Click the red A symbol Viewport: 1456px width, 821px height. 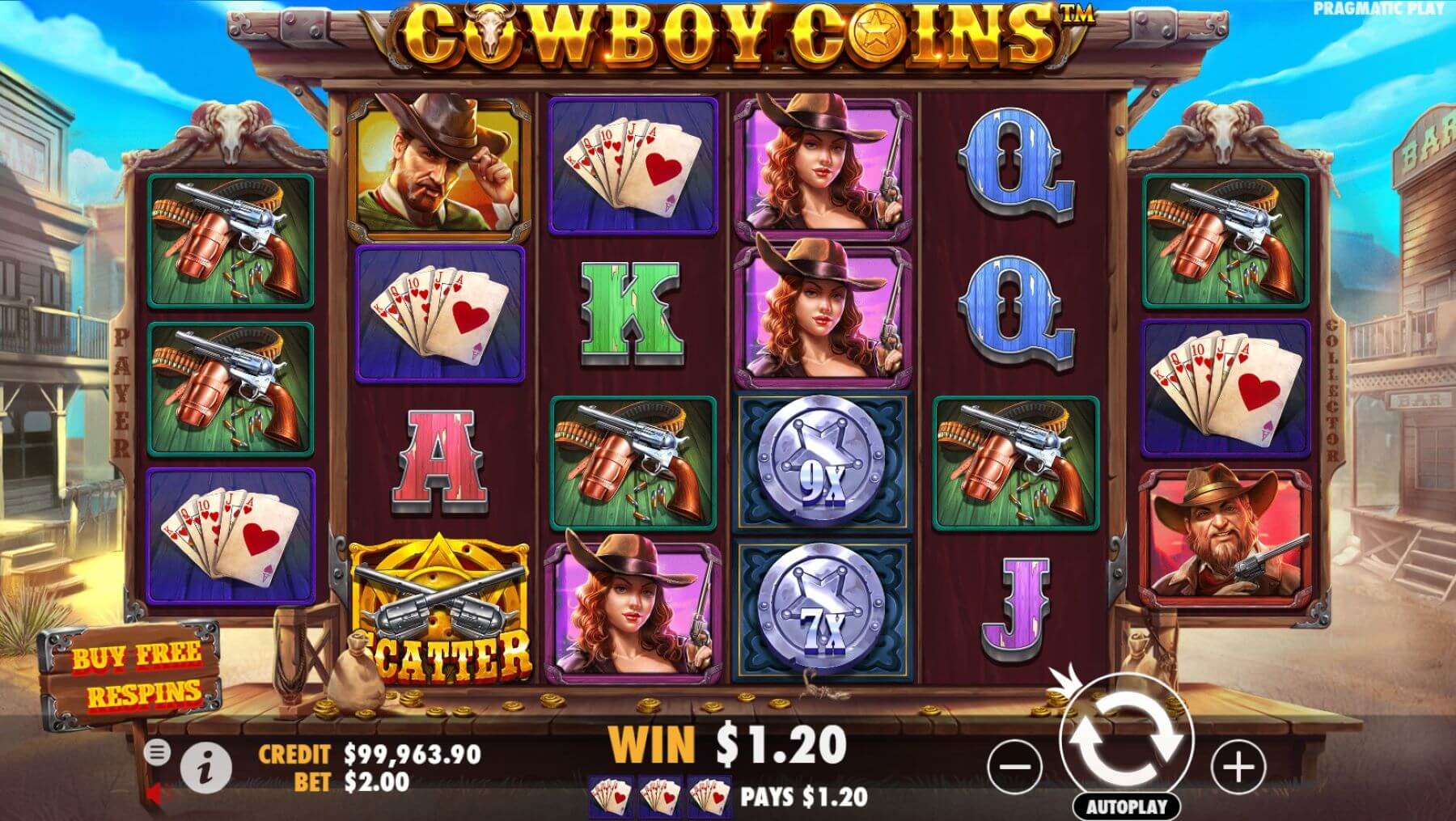(x=439, y=463)
